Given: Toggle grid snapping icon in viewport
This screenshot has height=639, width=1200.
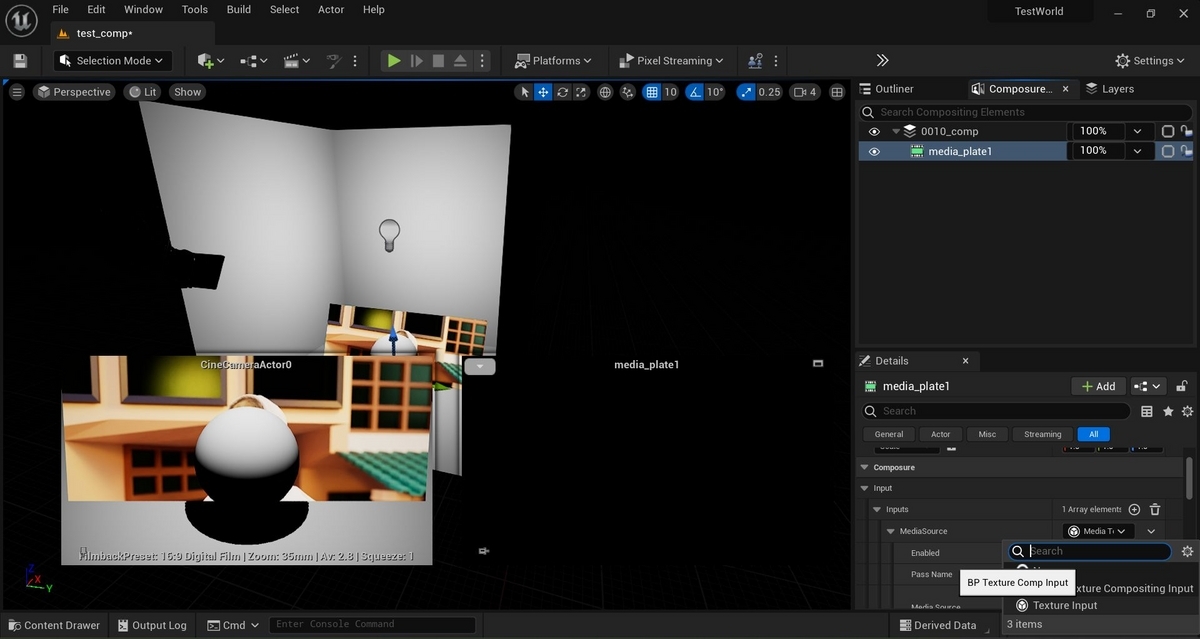Looking at the screenshot, I should pos(652,92).
